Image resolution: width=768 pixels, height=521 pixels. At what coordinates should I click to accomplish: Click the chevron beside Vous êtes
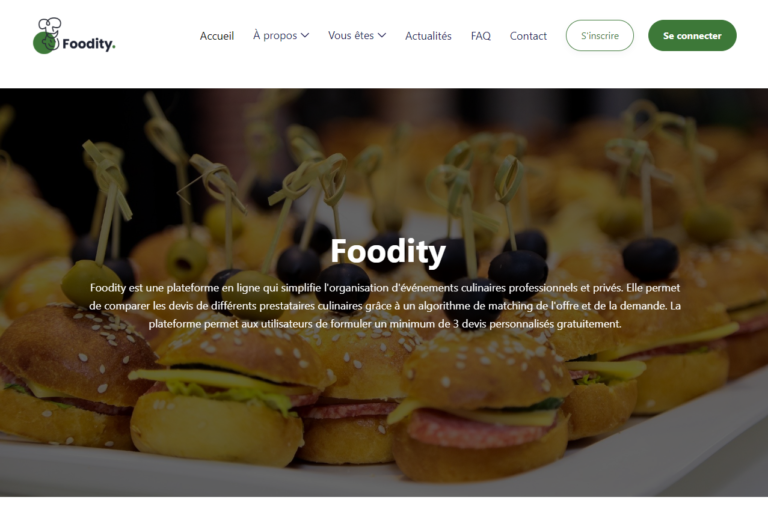[382, 35]
